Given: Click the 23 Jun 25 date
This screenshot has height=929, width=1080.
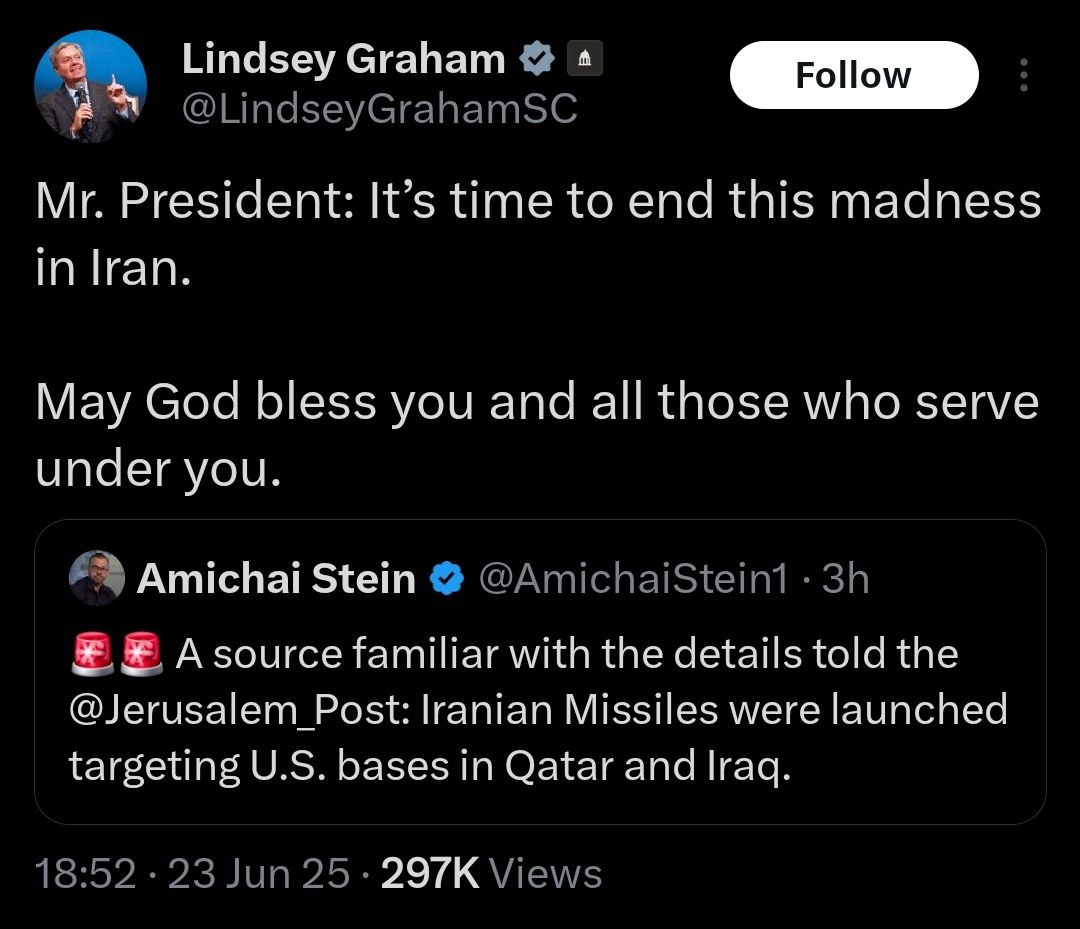Looking at the screenshot, I should (259, 874).
